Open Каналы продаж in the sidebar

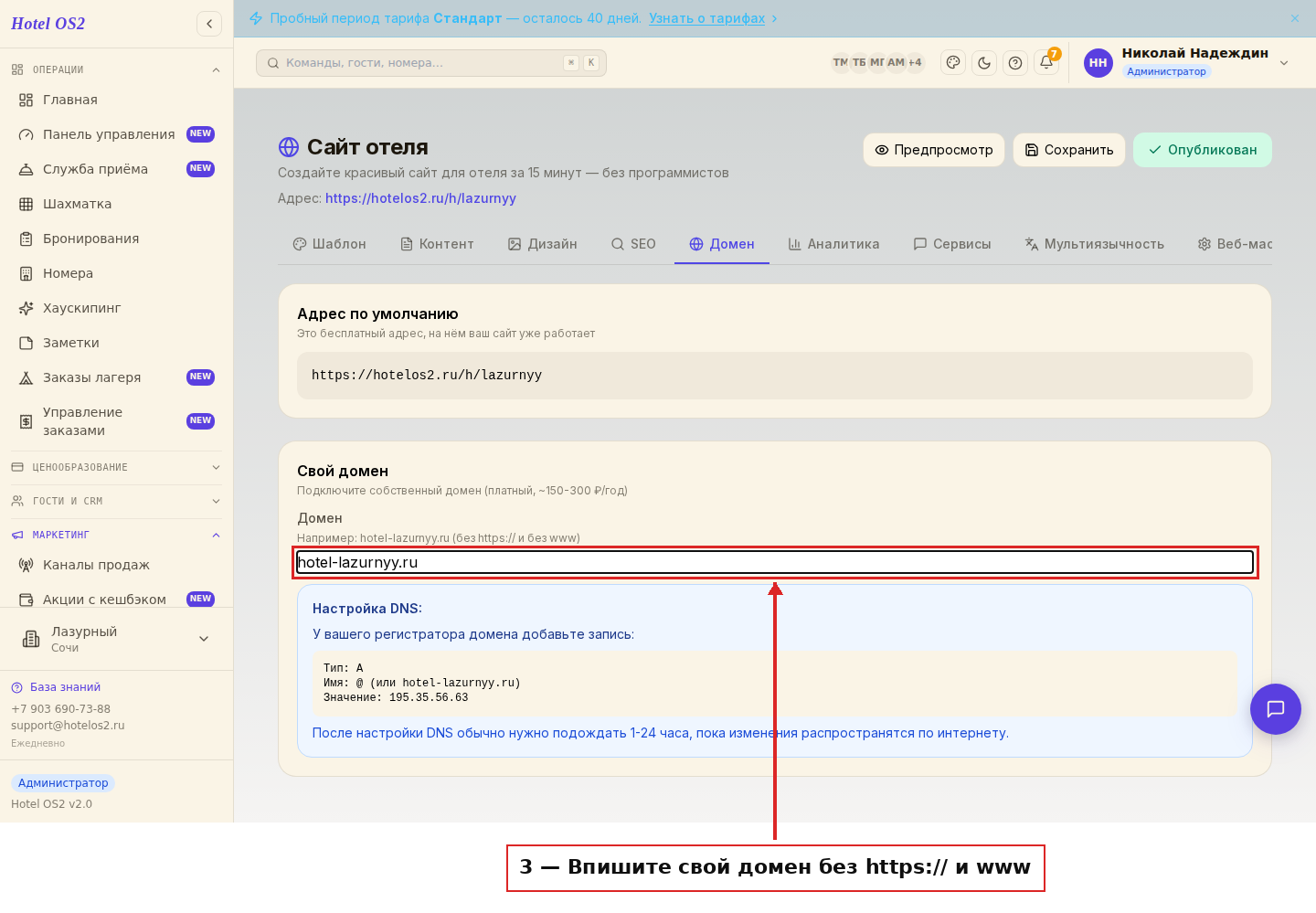[116, 565]
